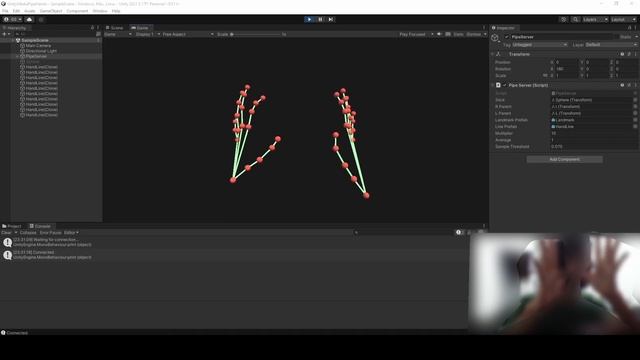640x360 pixels.
Task: Open the Layer Default dropdown
Action: (611, 44)
